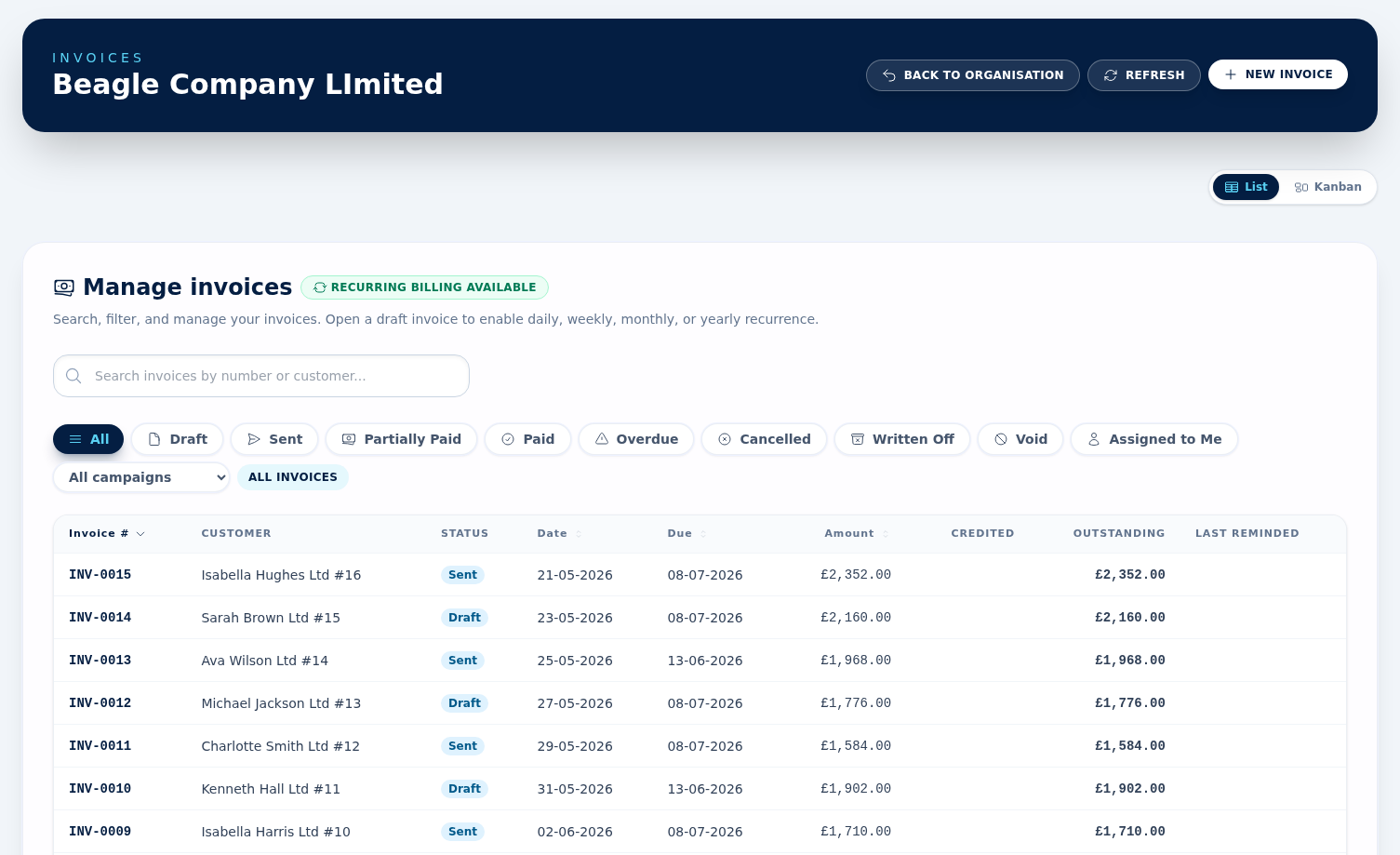Open invoice INV-0015
1400x855 pixels.
pyautogui.click(x=100, y=575)
